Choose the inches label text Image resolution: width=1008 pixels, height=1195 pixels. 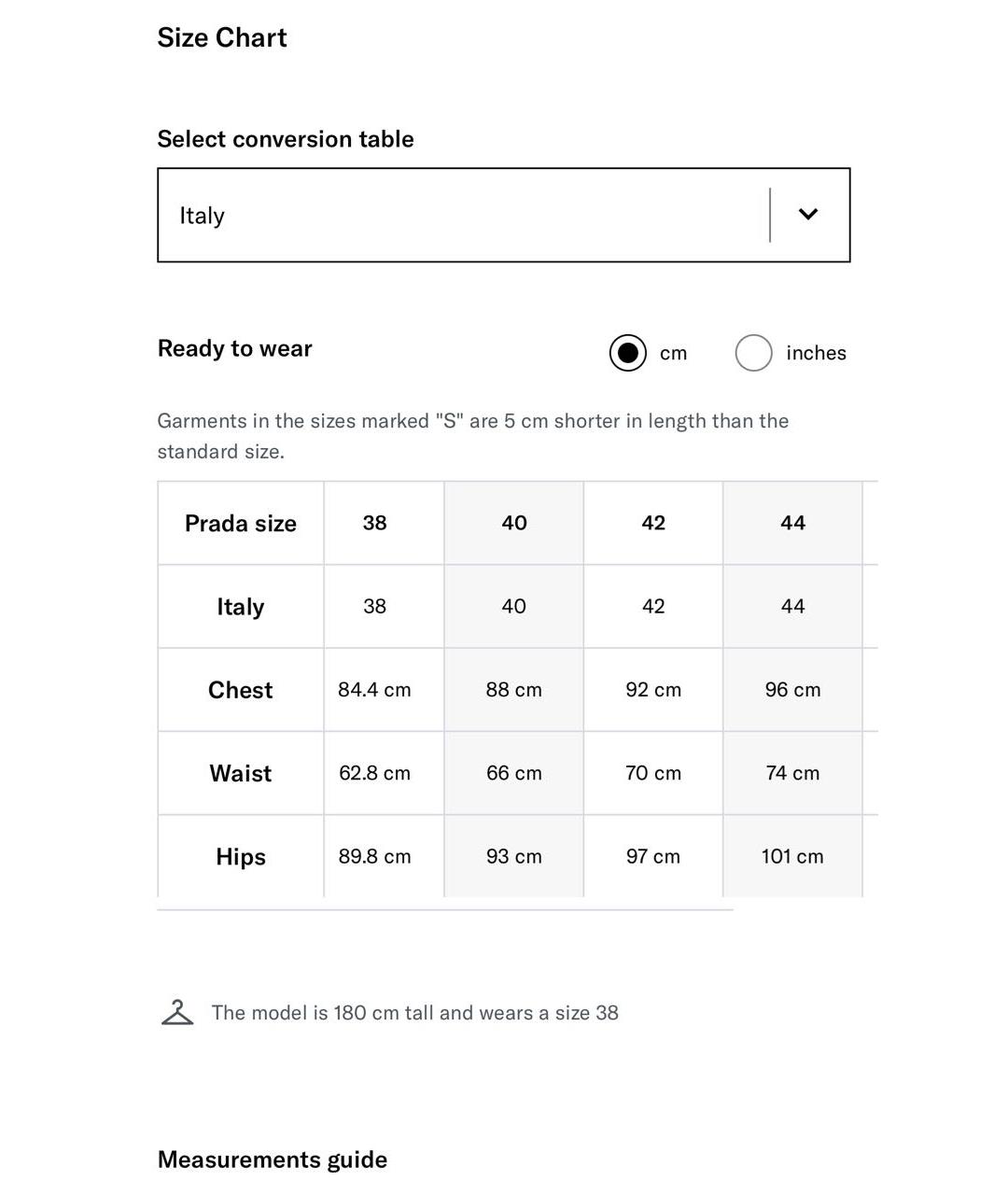pyautogui.click(x=816, y=353)
